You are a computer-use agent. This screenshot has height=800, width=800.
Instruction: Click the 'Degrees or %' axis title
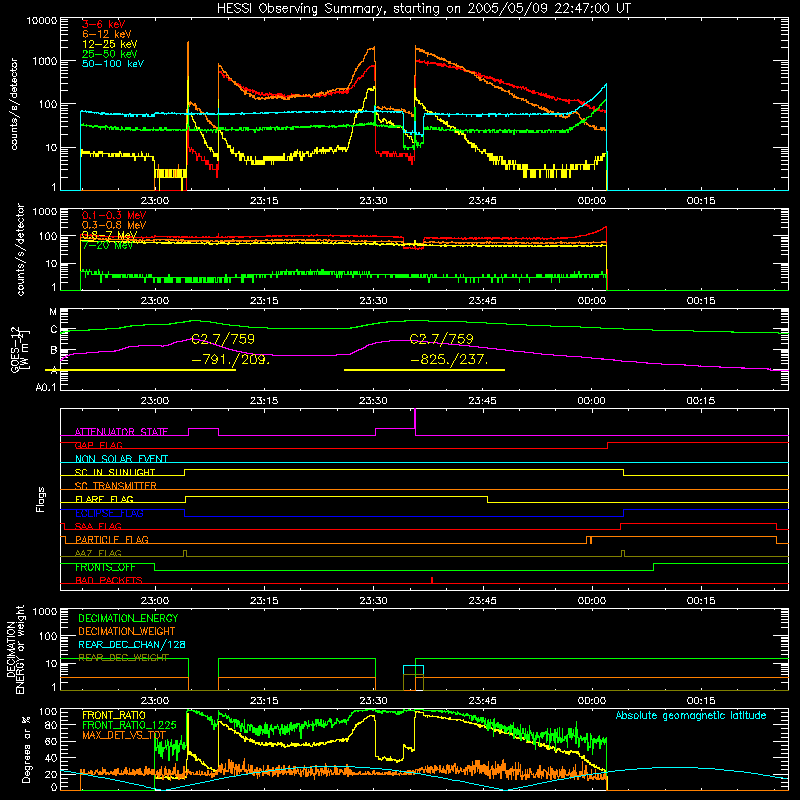click(x=26, y=749)
